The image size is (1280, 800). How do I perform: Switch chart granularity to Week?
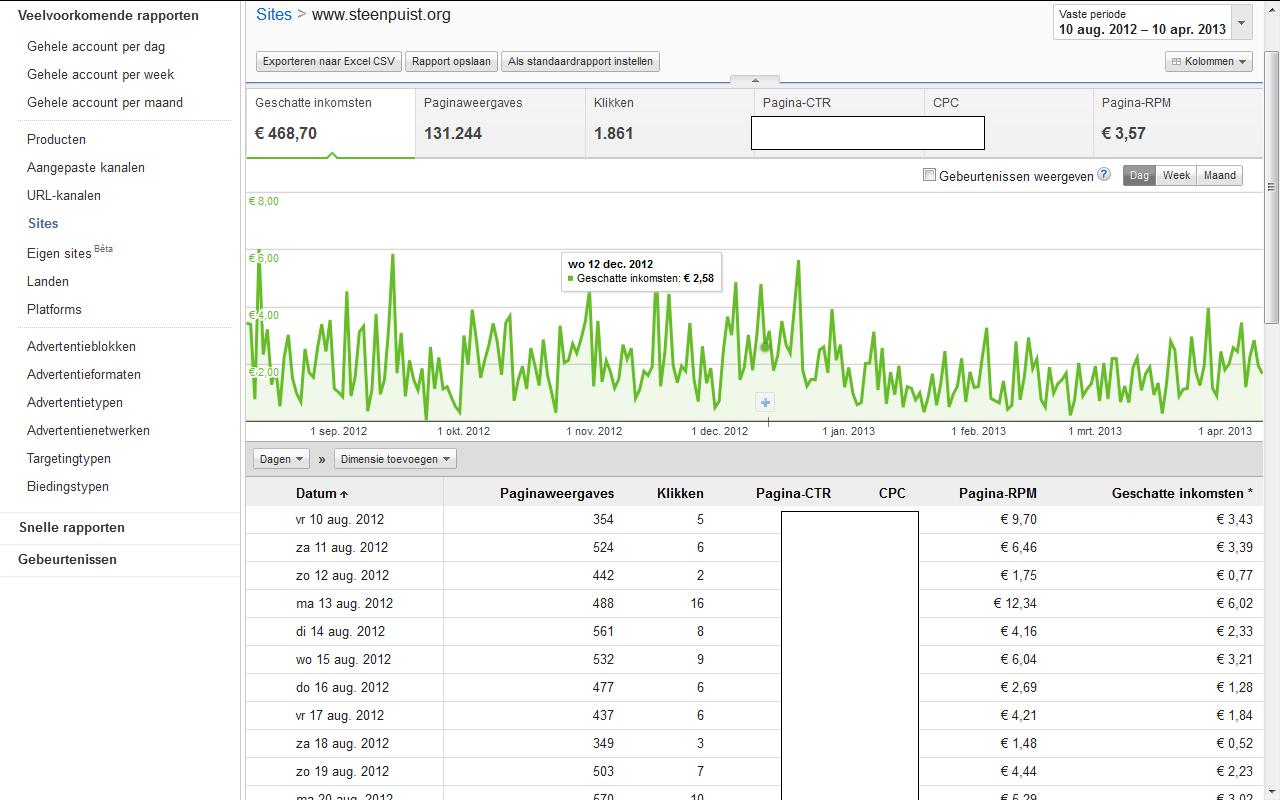[x=1176, y=175]
